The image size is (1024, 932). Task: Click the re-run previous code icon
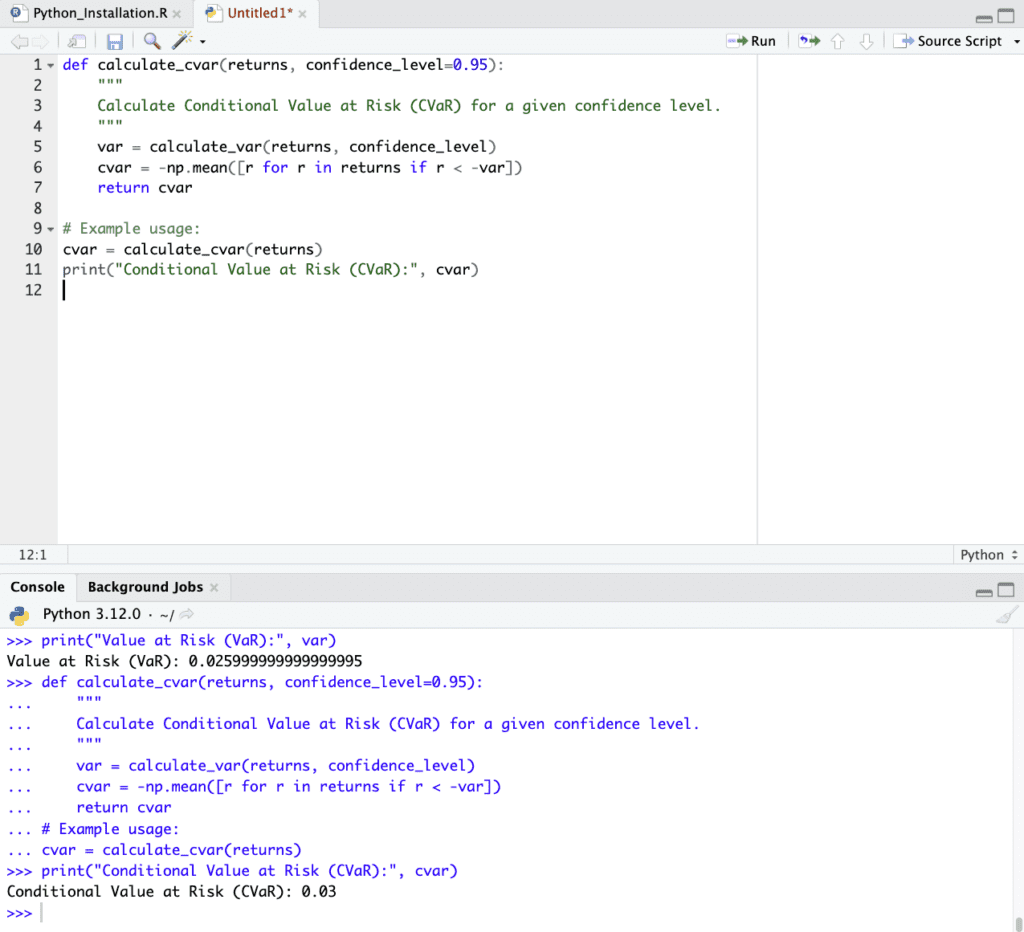pos(809,41)
